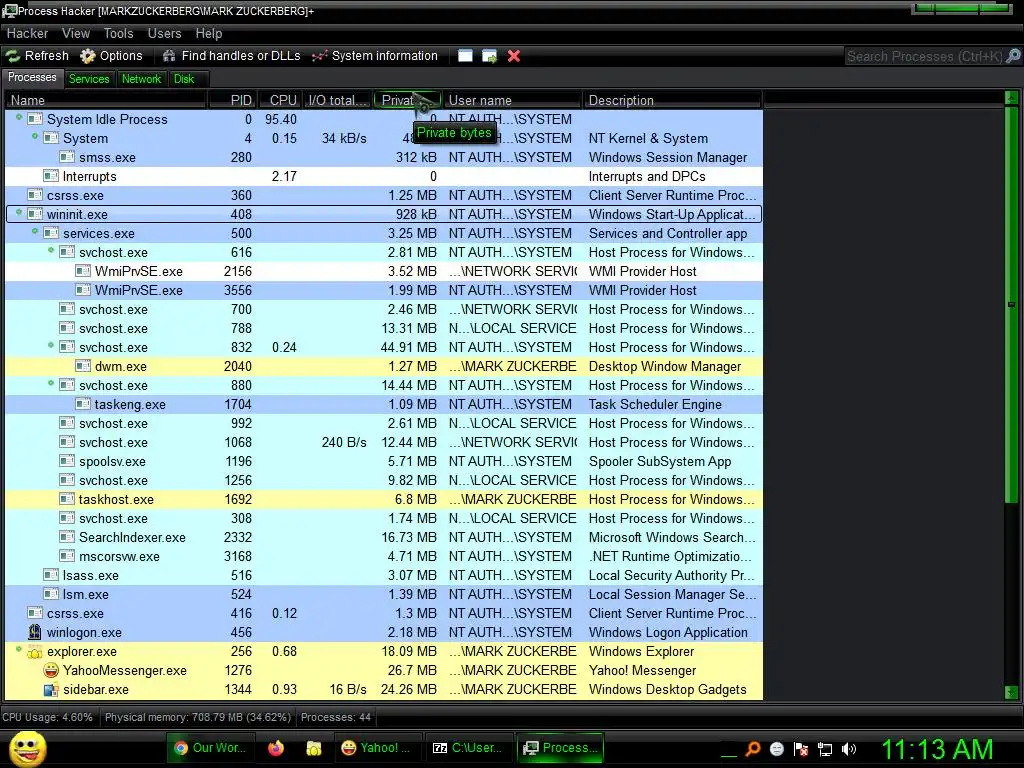Image resolution: width=1024 pixels, height=768 pixels.
Task: Click the volume speaker tray icon
Action: [848, 749]
